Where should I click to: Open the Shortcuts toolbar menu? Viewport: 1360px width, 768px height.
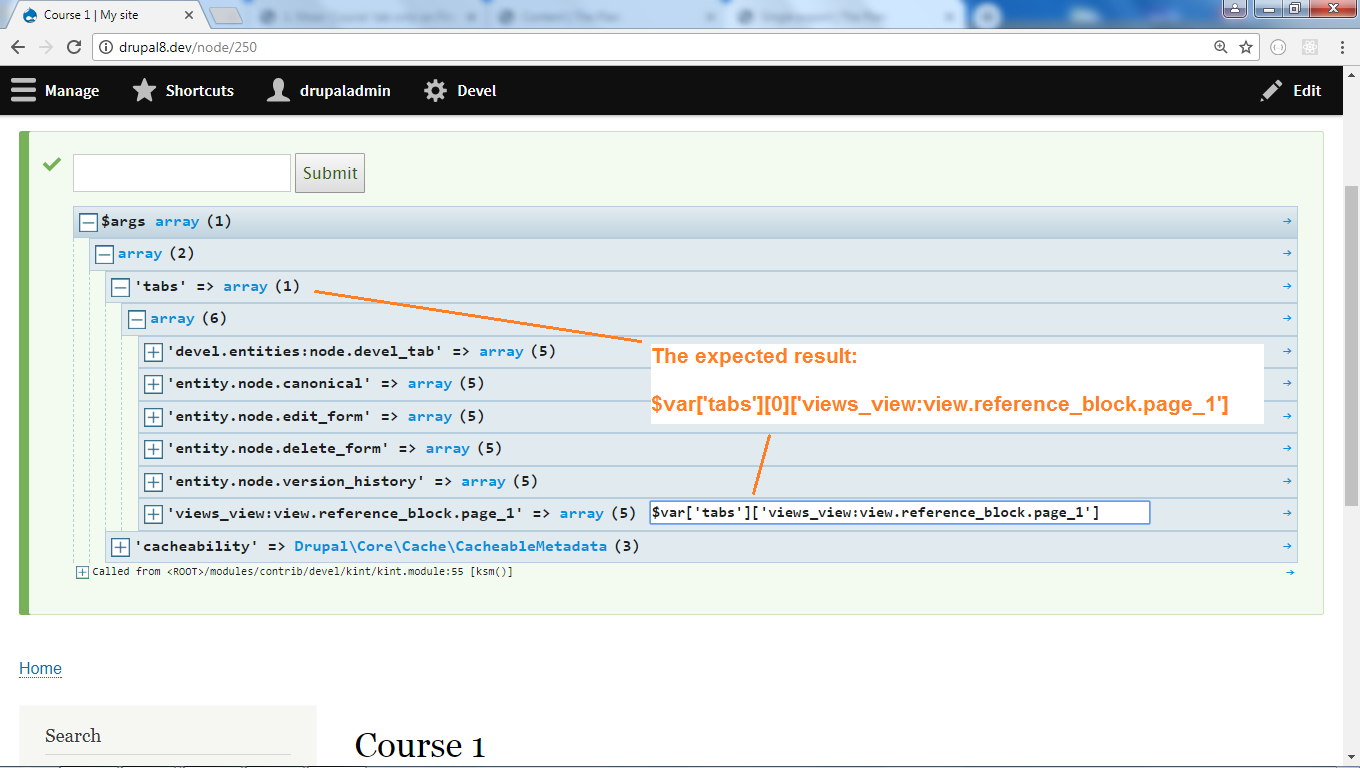coord(183,91)
